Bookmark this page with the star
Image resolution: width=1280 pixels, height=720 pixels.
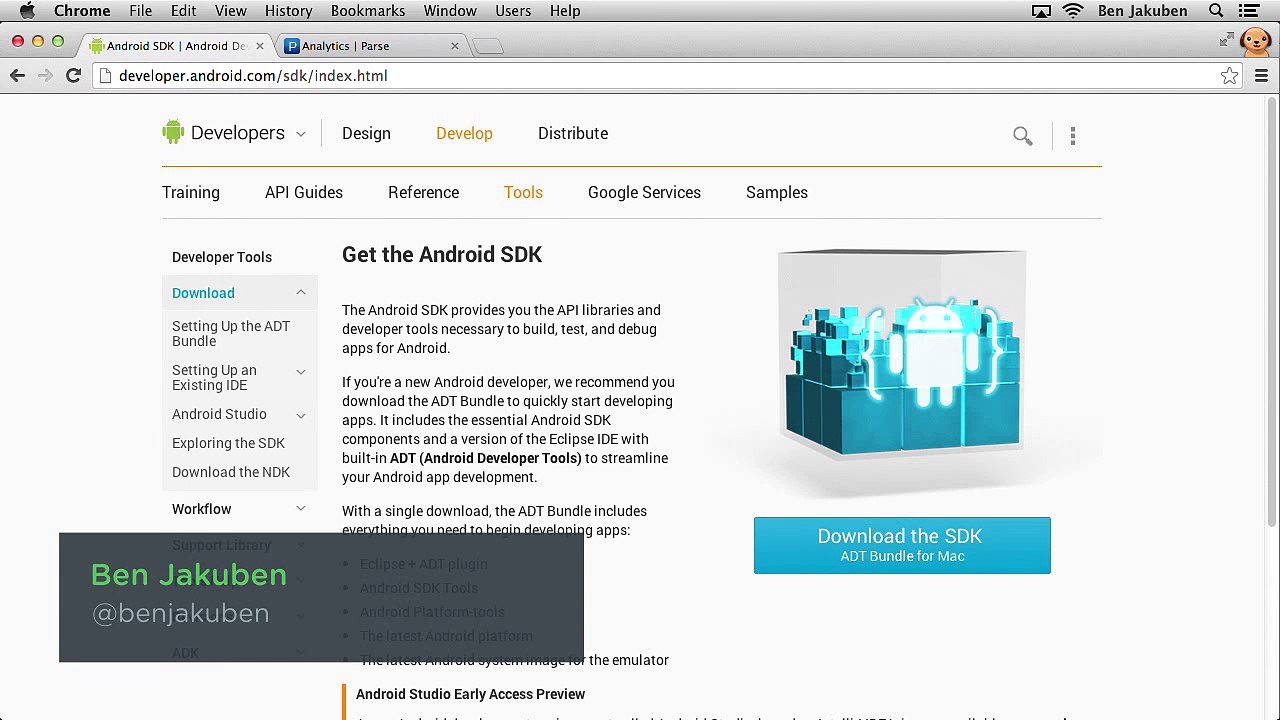(1229, 76)
